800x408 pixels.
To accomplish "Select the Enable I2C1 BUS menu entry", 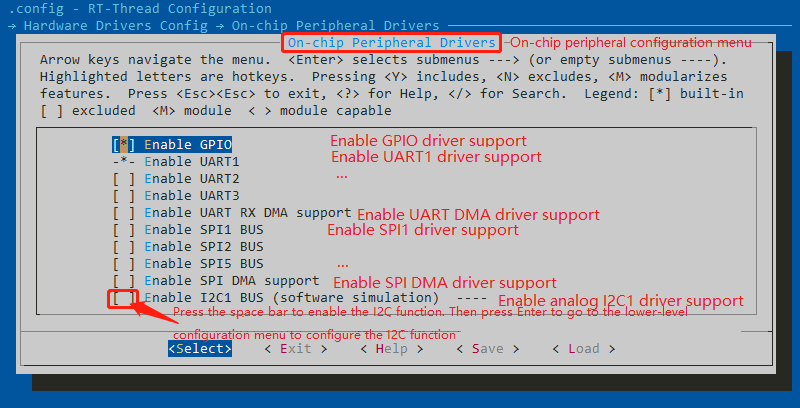I will pyautogui.click(x=290, y=298).
